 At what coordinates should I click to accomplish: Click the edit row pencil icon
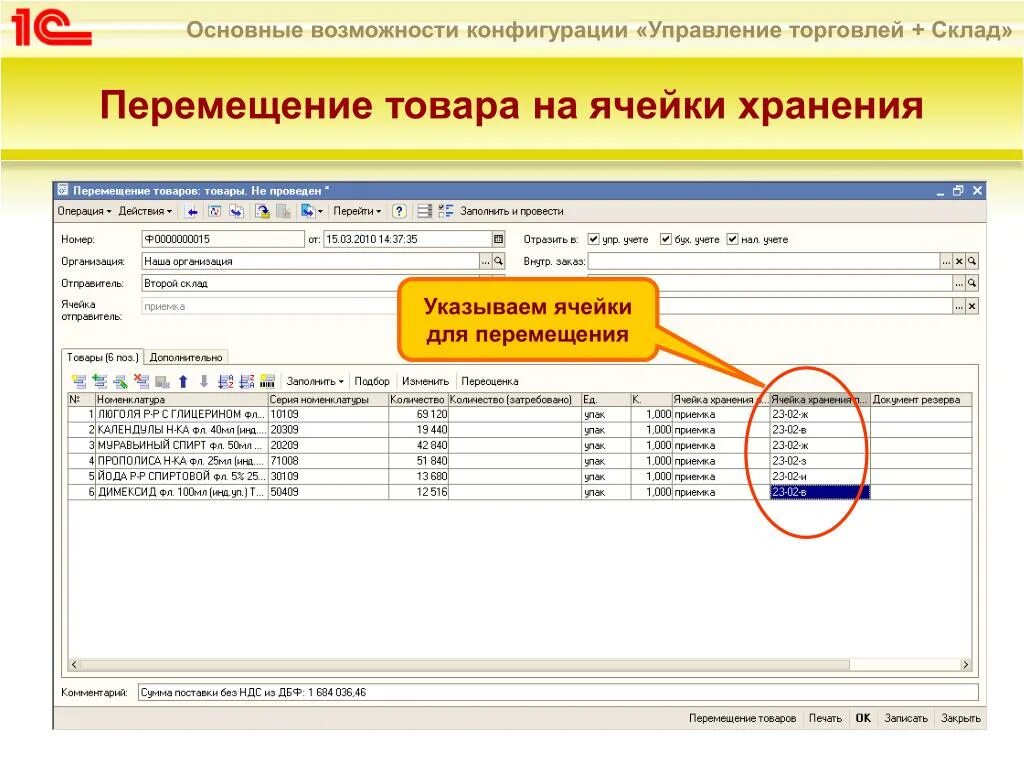pos(121,381)
